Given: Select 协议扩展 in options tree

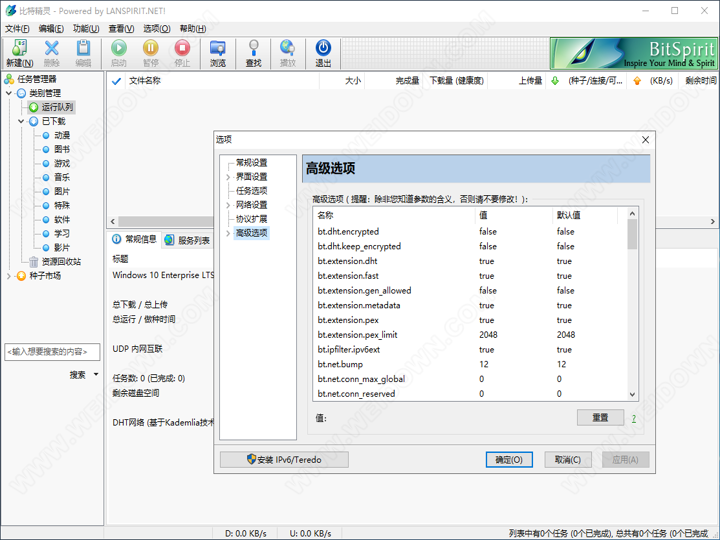Looking at the screenshot, I should 251,219.
